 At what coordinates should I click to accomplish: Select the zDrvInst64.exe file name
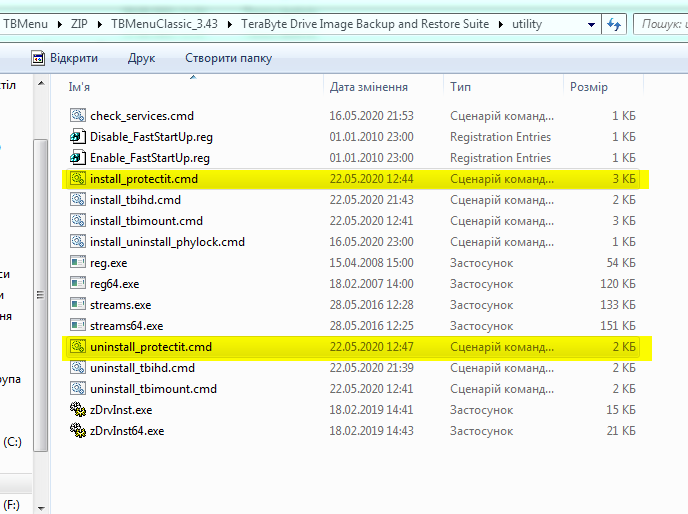(x=127, y=431)
